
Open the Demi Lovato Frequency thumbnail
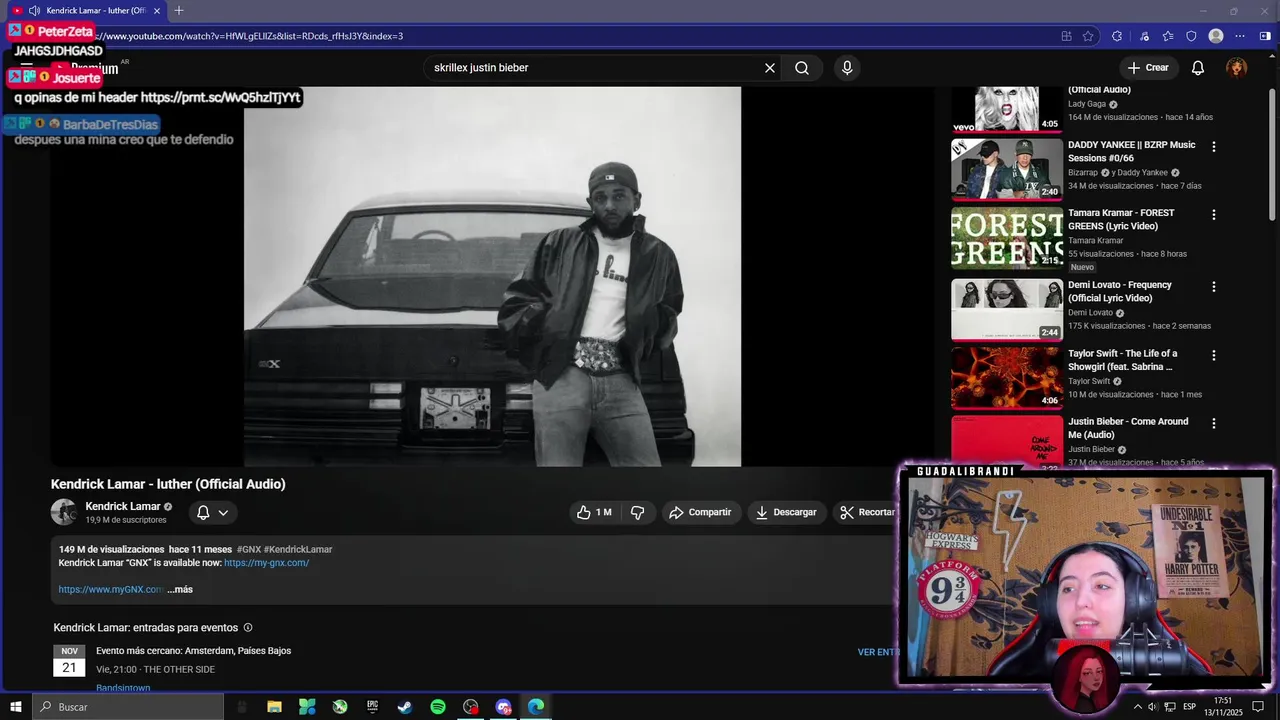coord(1007,310)
